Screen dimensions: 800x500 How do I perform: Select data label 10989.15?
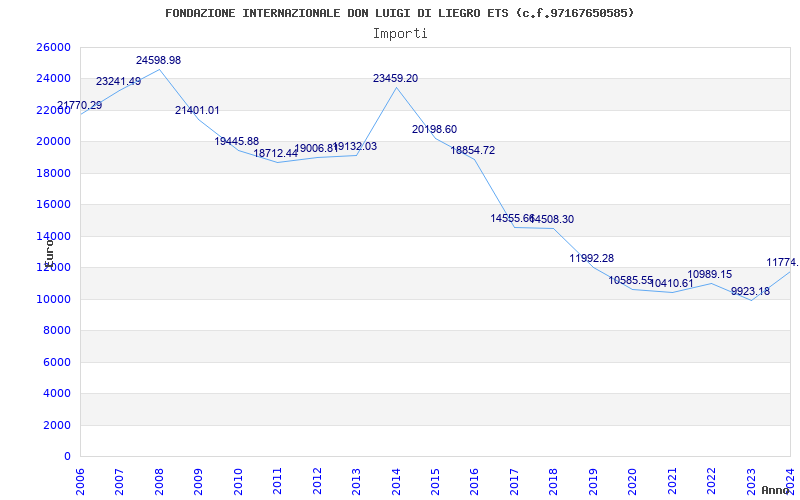710,274
